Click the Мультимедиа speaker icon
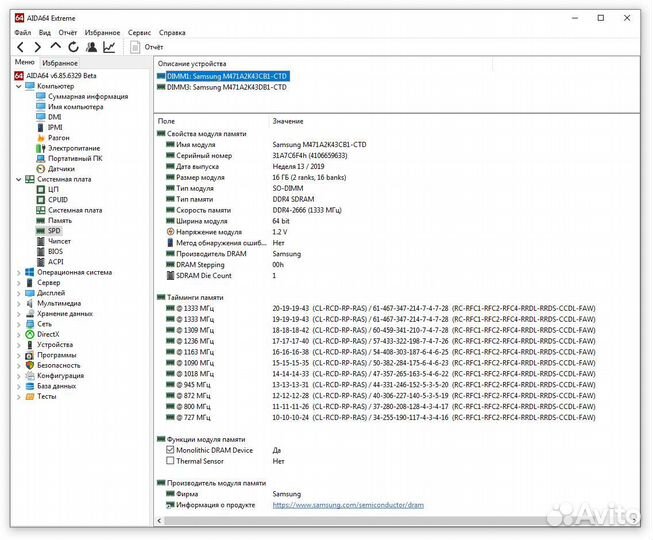The image size is (653, 540). coord(30,304)
